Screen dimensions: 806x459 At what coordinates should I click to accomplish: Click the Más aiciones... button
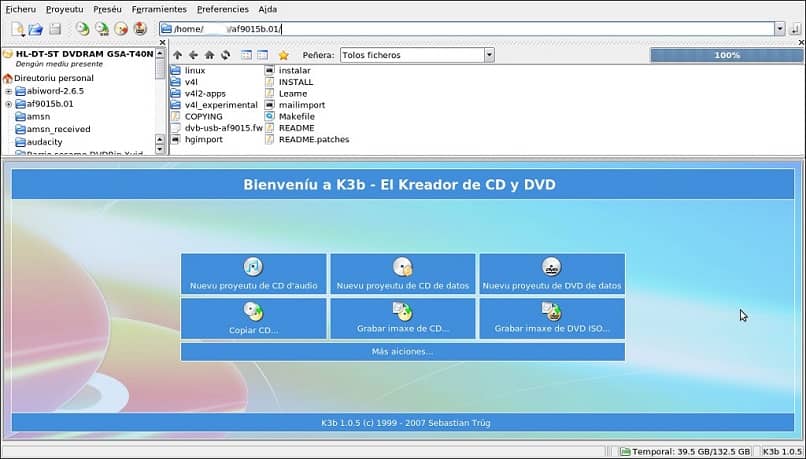tap(403, 352)
